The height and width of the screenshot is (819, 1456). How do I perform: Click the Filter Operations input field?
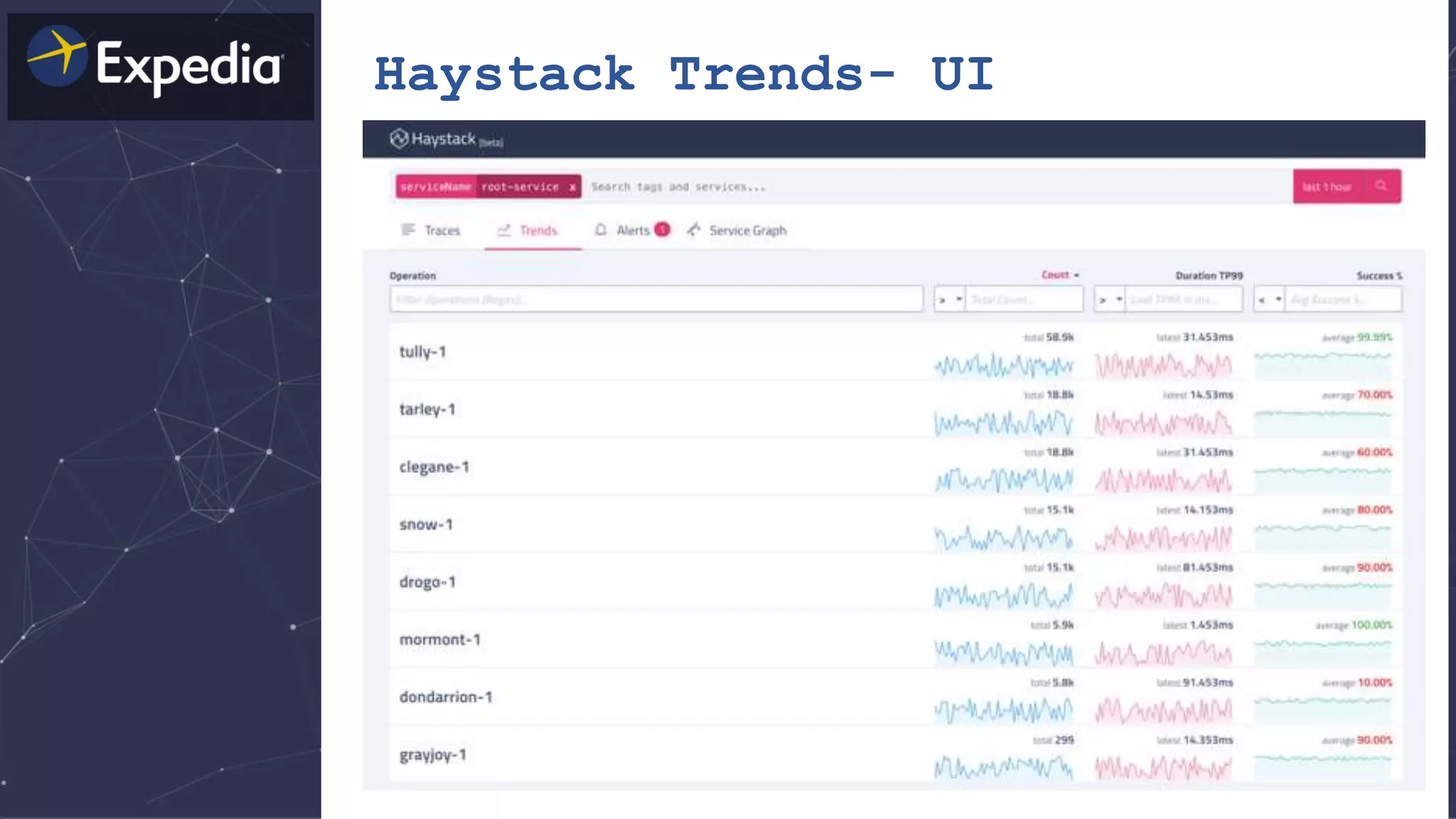pyautogui.click(x=655, y=300)
